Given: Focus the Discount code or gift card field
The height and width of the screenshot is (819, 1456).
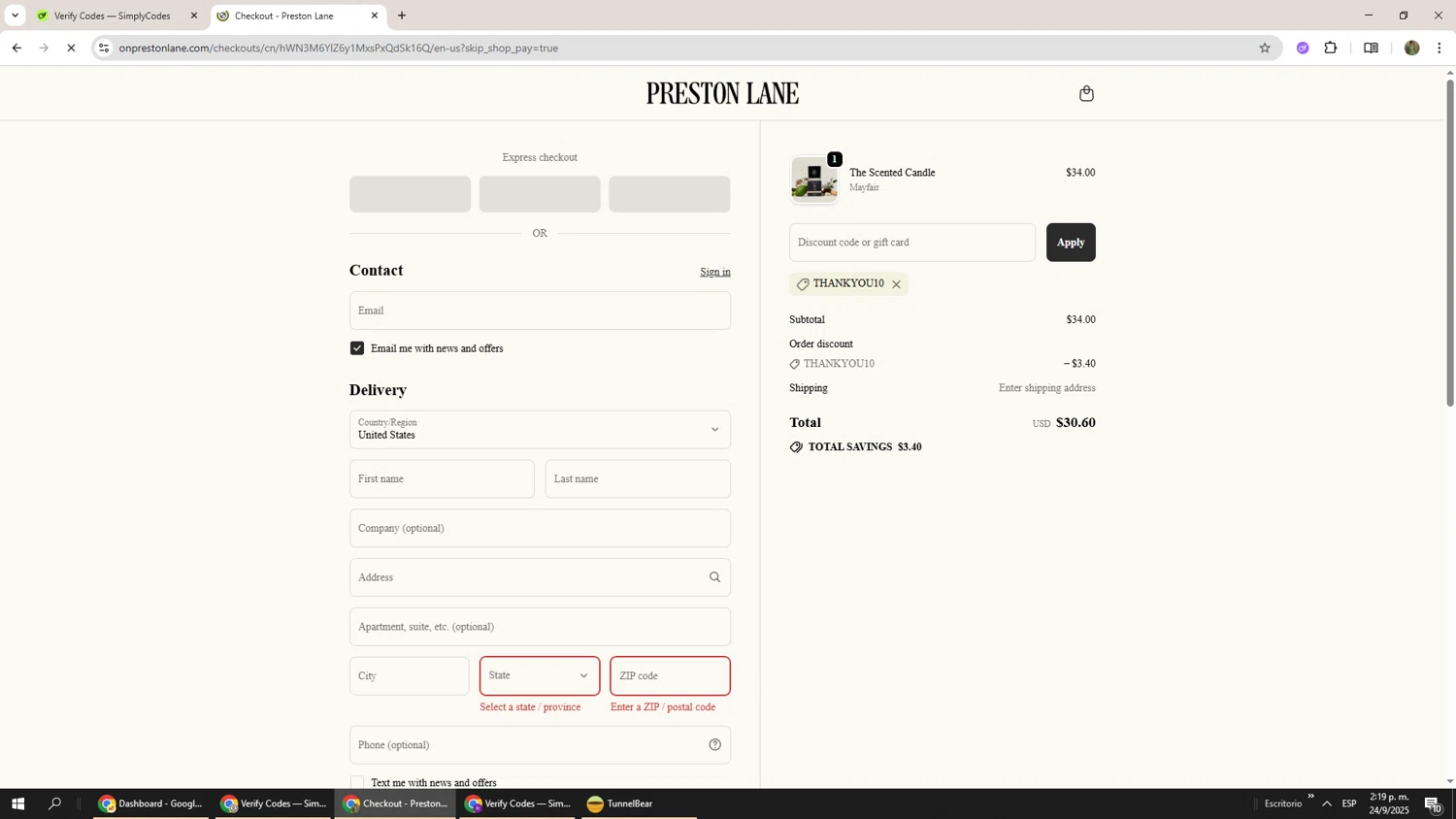Looking at the screenshot, I should click(x=912, y=243).
